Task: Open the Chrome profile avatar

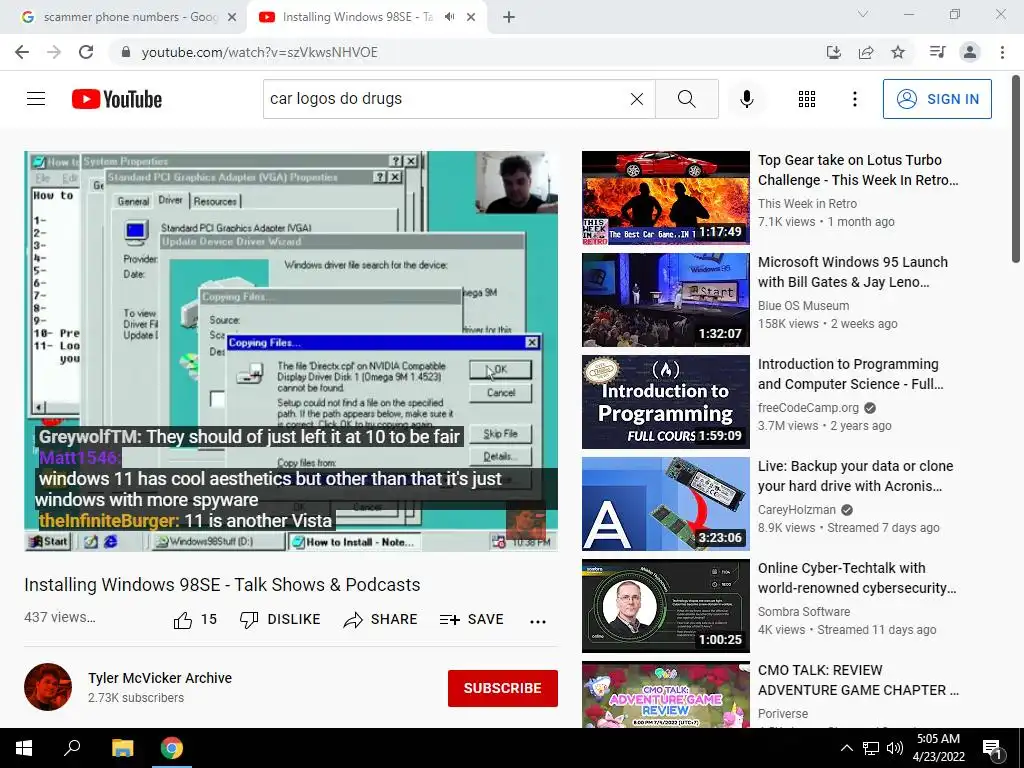Action: click(970, 52)
